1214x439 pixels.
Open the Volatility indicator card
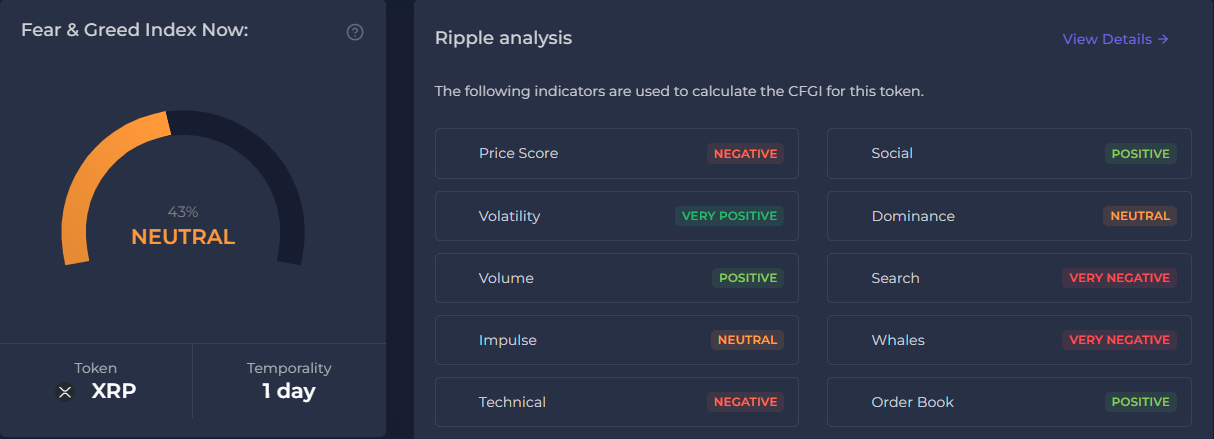click(616, 216)
